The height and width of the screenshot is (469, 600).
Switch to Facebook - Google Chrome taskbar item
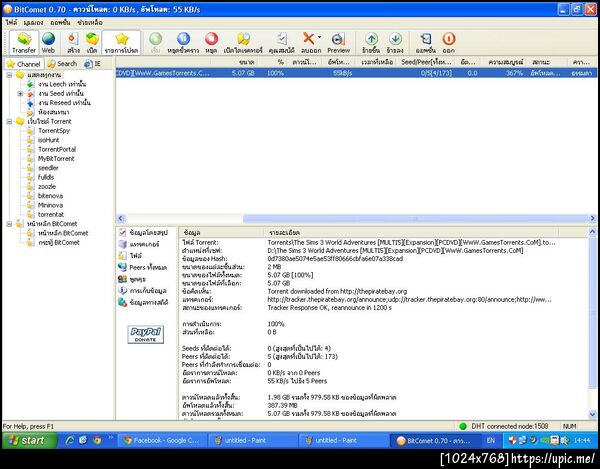pos(162,441)
